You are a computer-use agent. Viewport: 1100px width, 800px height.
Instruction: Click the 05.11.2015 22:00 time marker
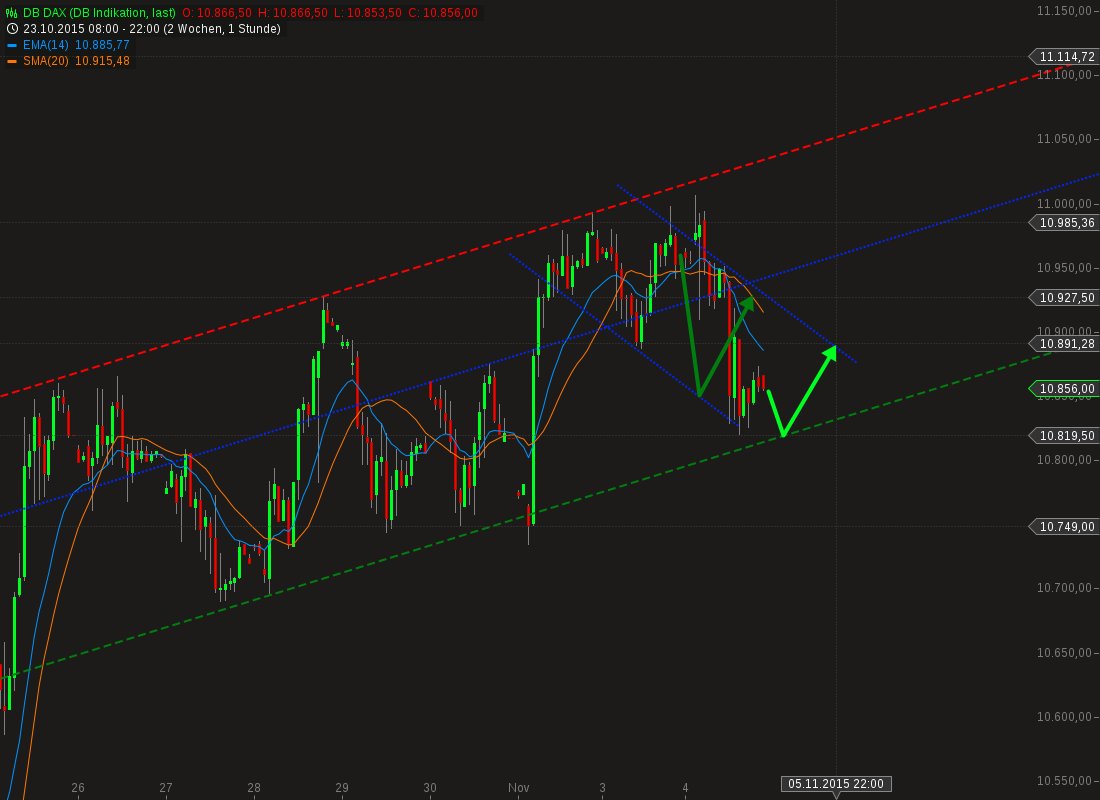[x=836, y=784]
